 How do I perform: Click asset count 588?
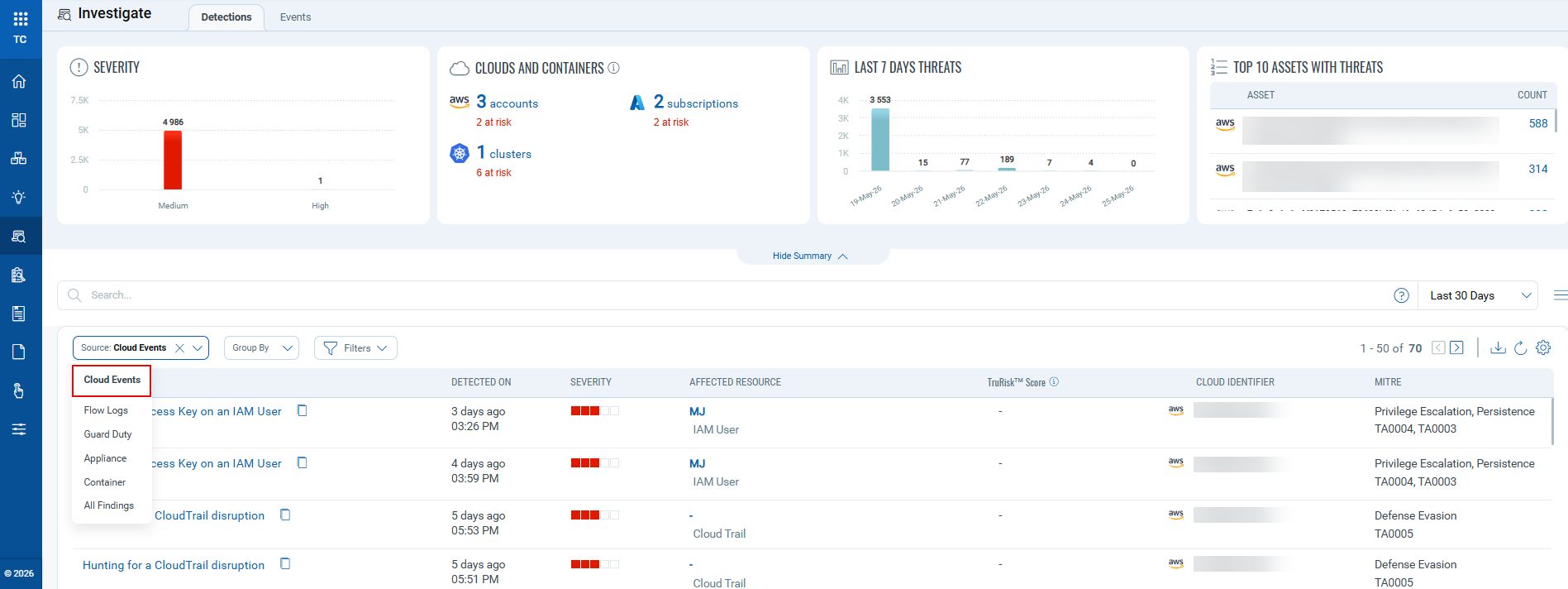1537,123
